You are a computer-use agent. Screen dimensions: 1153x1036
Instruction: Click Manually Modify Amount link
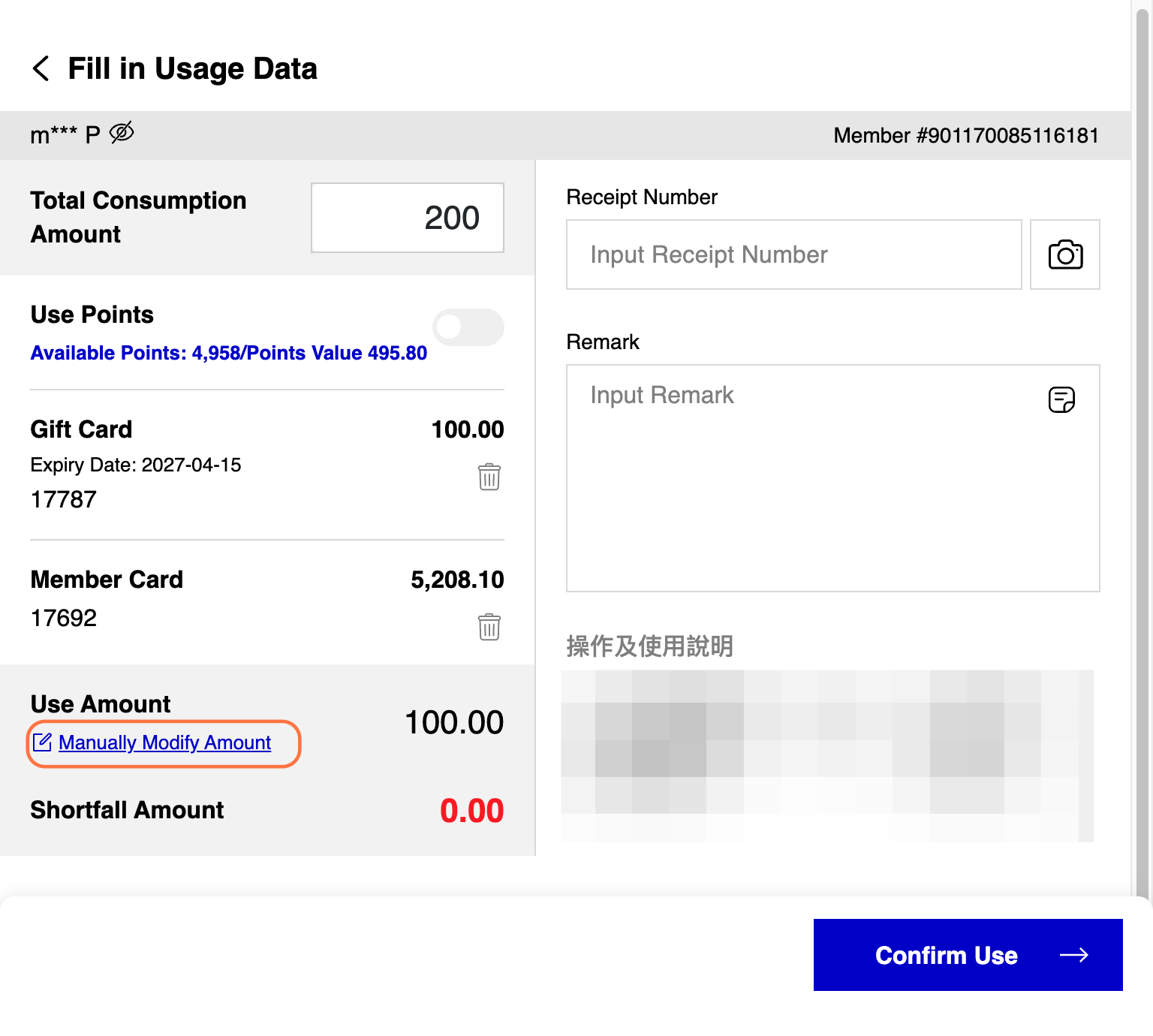(164, 743)
